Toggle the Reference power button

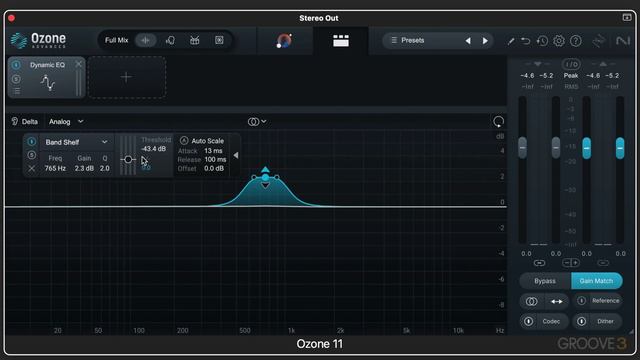coord(581,301)
